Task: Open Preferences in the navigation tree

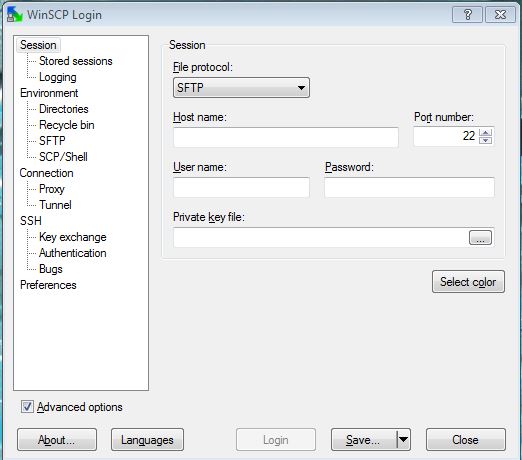Action: point(48,285)
